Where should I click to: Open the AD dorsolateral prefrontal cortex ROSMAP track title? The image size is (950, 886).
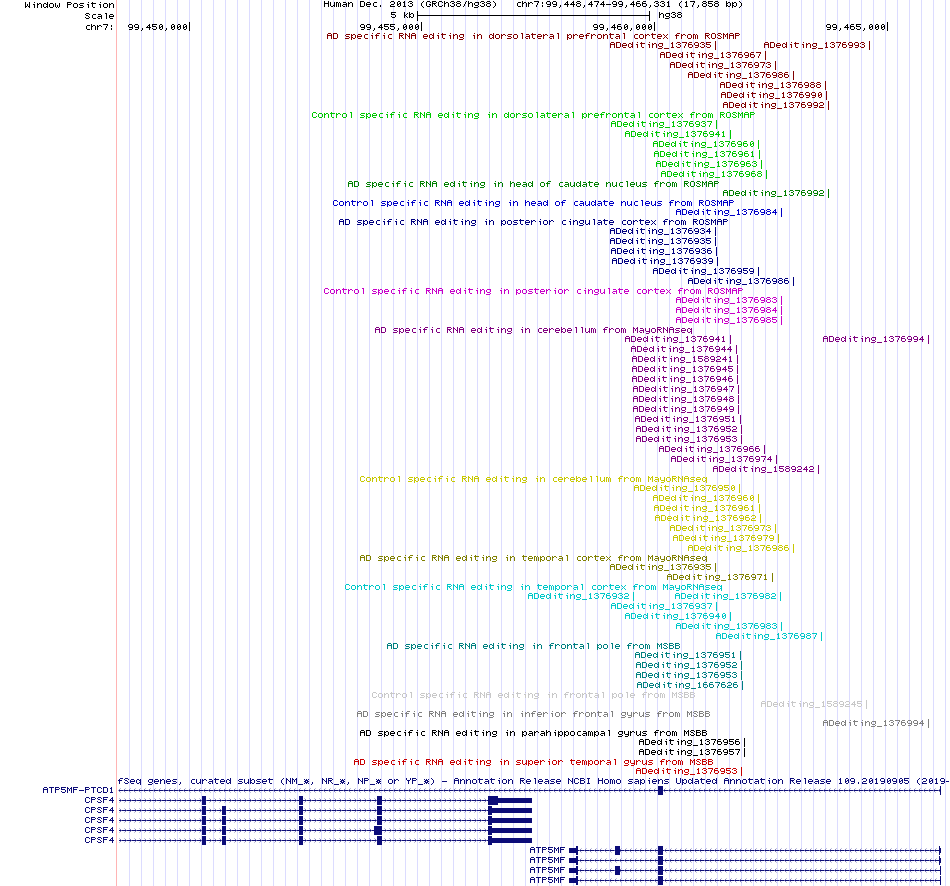click(x=533, y=36)
